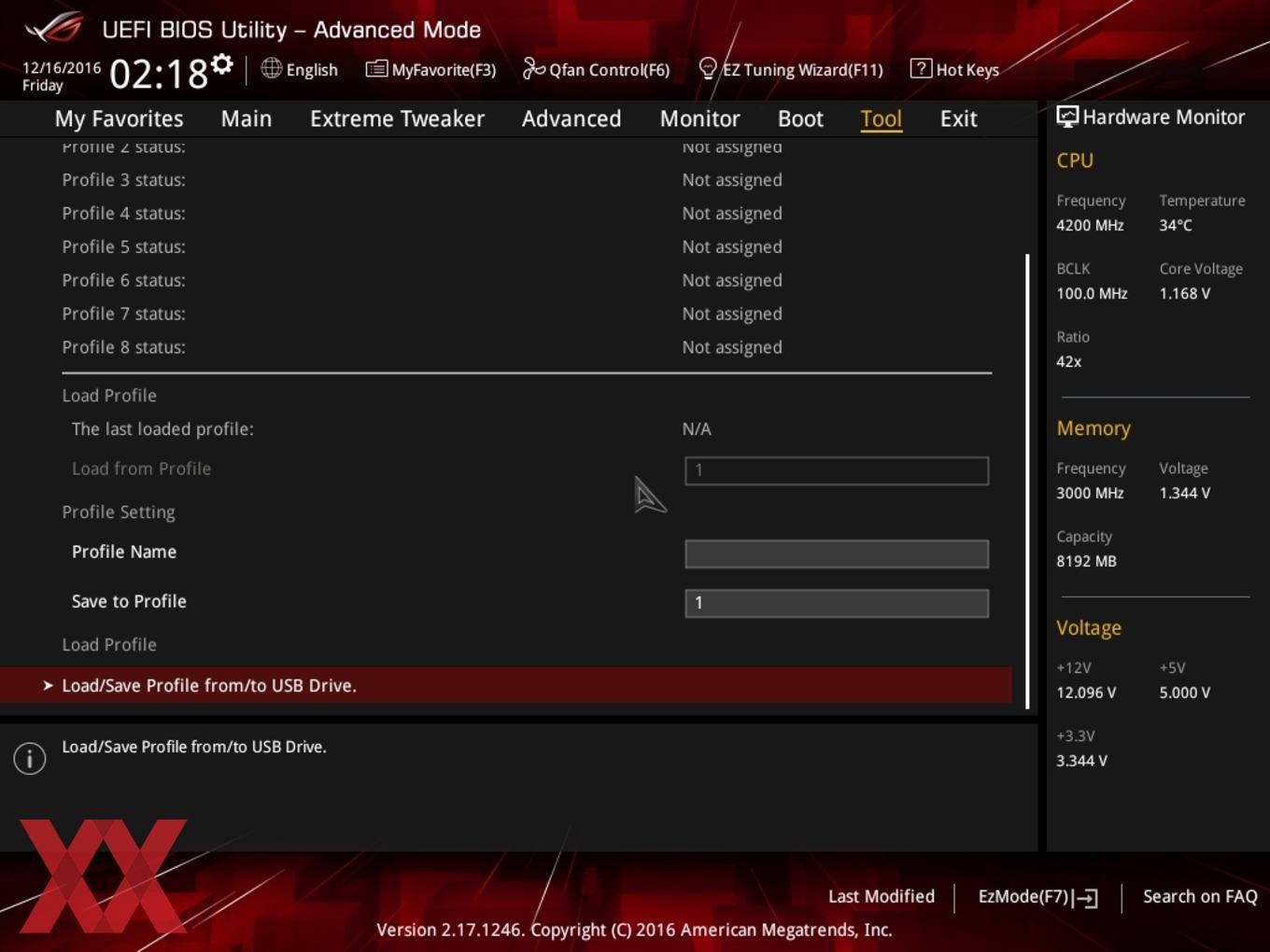Click the vertical scrollbar of the settings list
The height and width of the screenshot is (952, 1270).
[1027, 481]
